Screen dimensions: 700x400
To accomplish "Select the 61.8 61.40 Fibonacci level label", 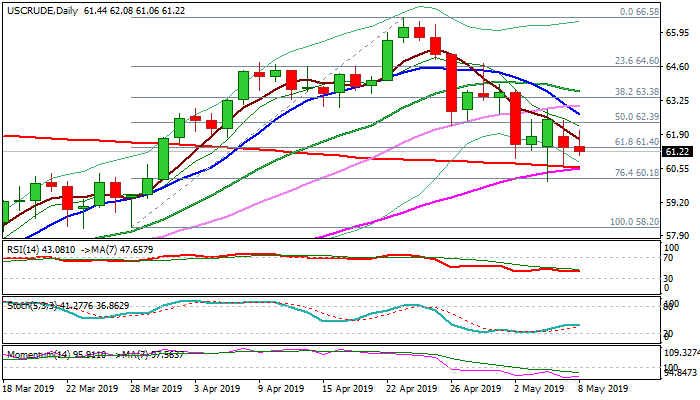I will click(x=636, y=142).
